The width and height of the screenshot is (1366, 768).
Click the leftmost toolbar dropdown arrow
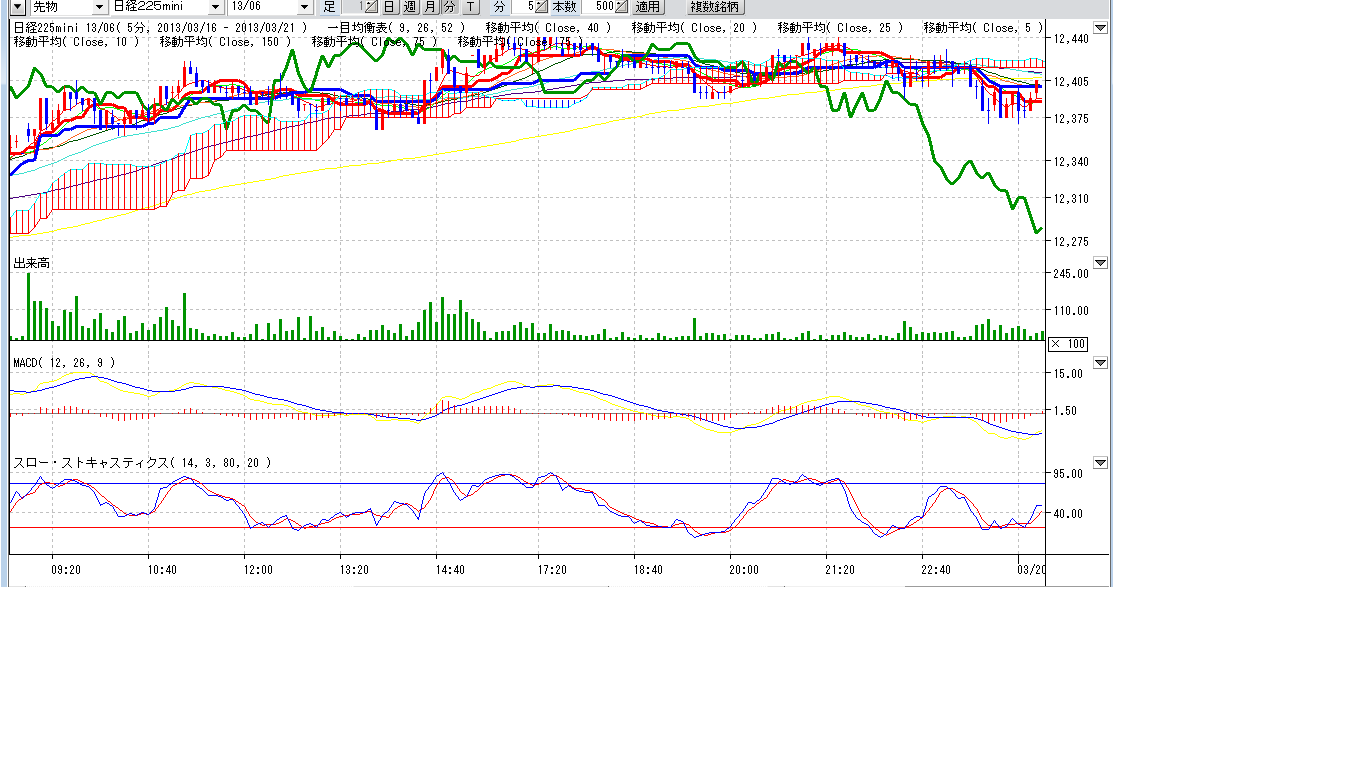coord(17,7)
